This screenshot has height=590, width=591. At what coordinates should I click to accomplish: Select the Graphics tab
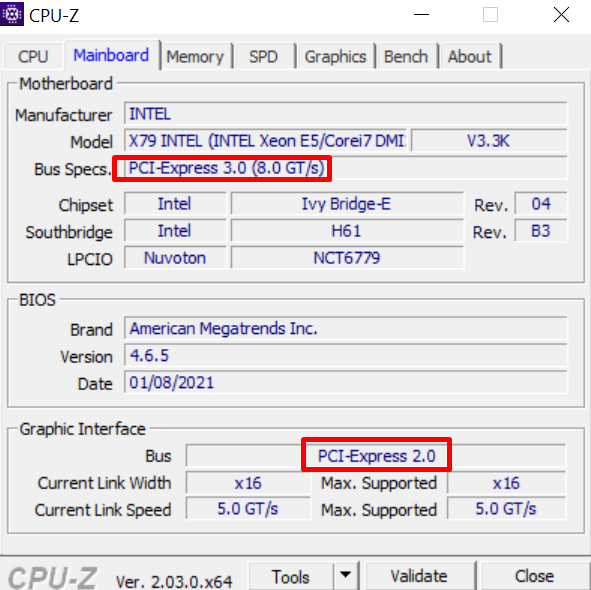pyautogui.click(x=335, y=57)
